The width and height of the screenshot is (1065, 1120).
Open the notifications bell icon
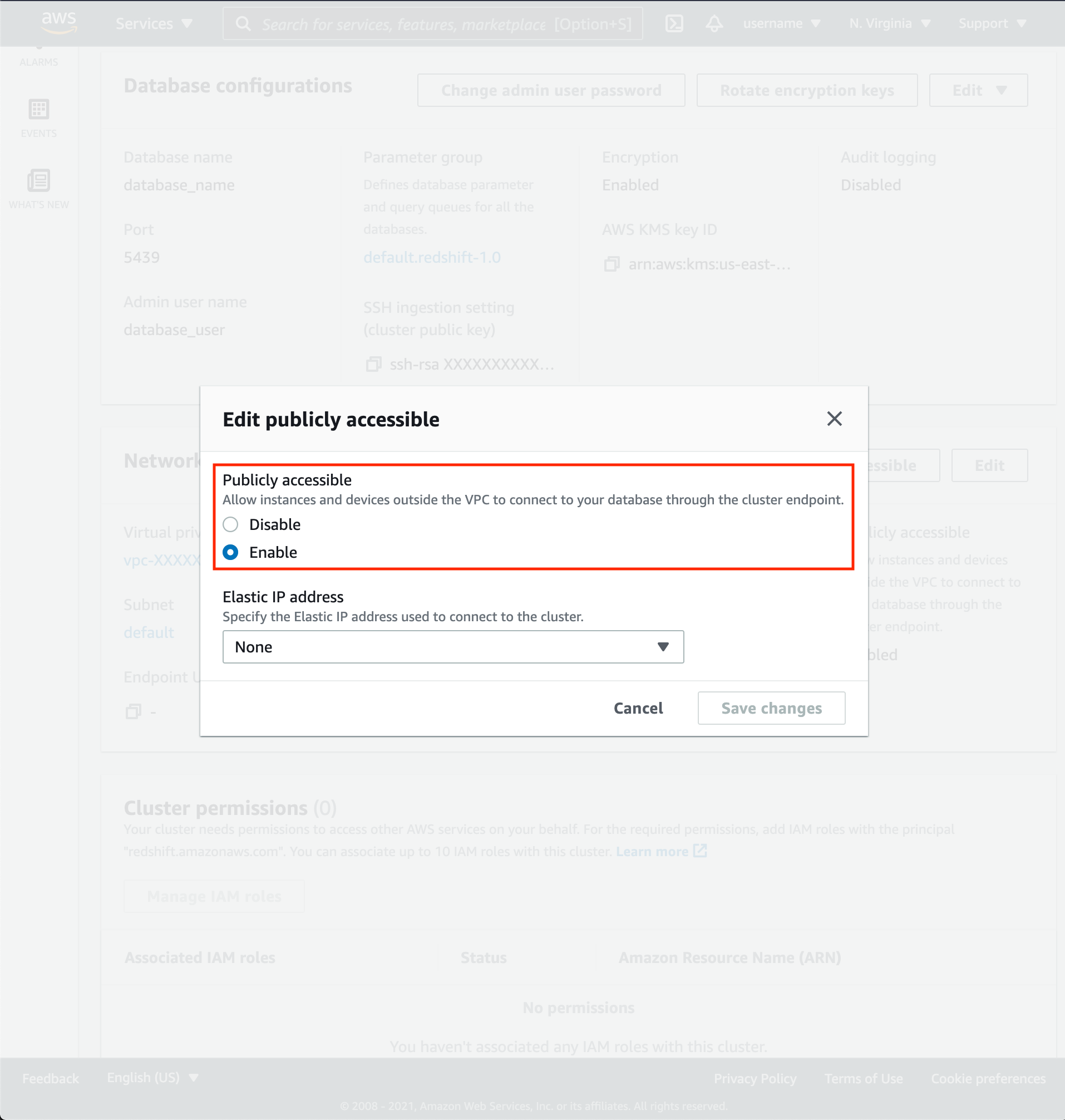tap(714, 24)
